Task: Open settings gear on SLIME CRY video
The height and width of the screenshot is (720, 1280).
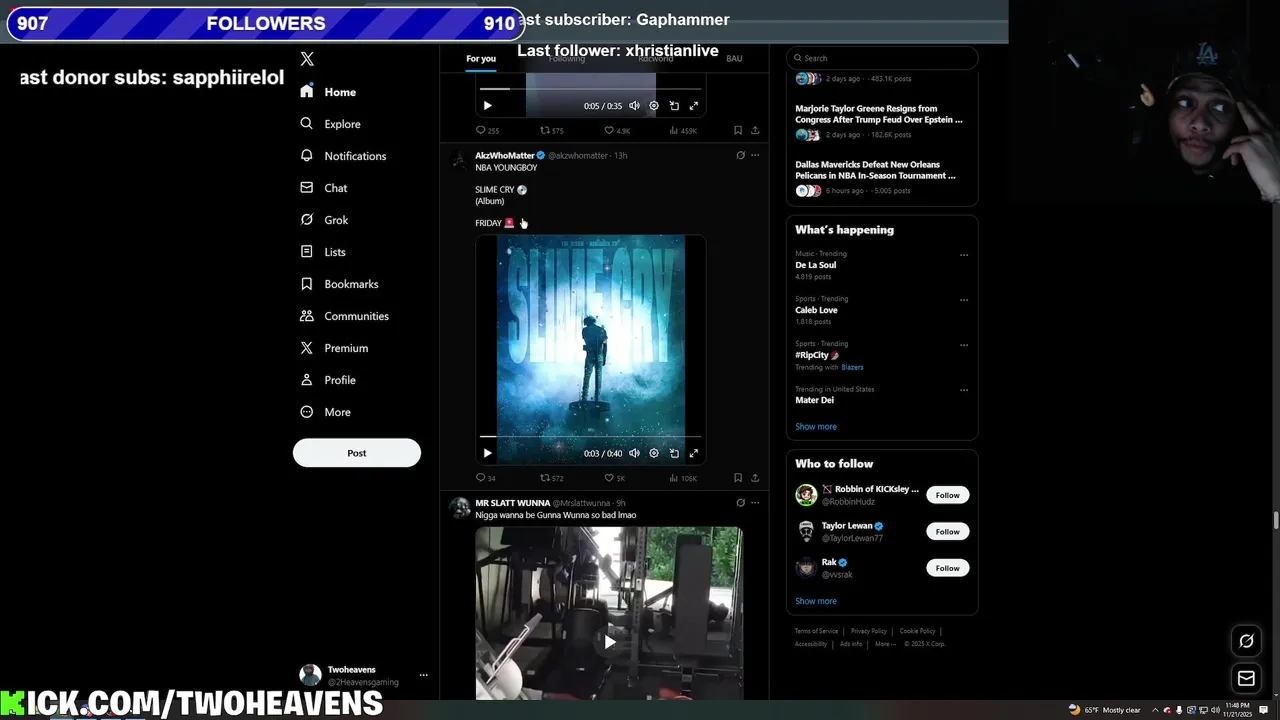Action: point(654,453)
